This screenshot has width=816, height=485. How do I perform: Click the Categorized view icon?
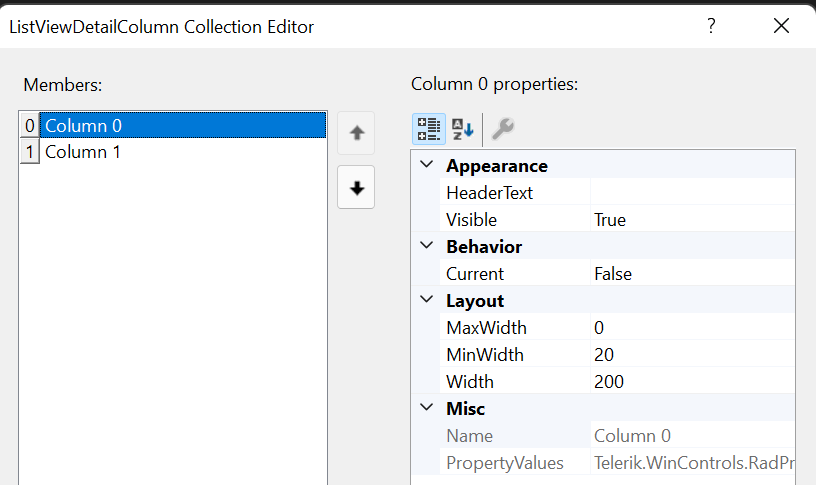pos(429,129)
